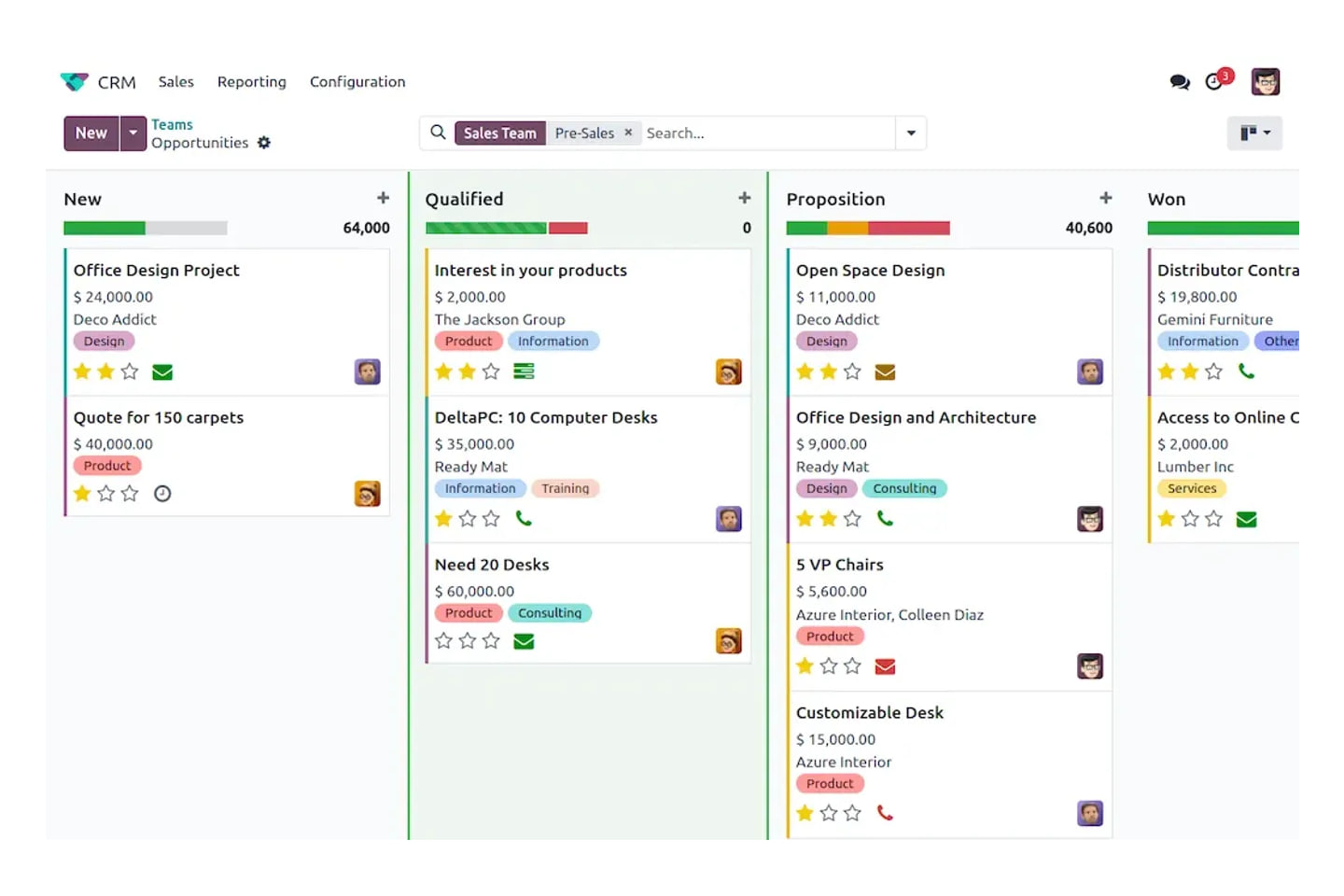Click phone icon on Office Design and Architecture
Viewport: 1344px width, 896px height.
point(885,518)
